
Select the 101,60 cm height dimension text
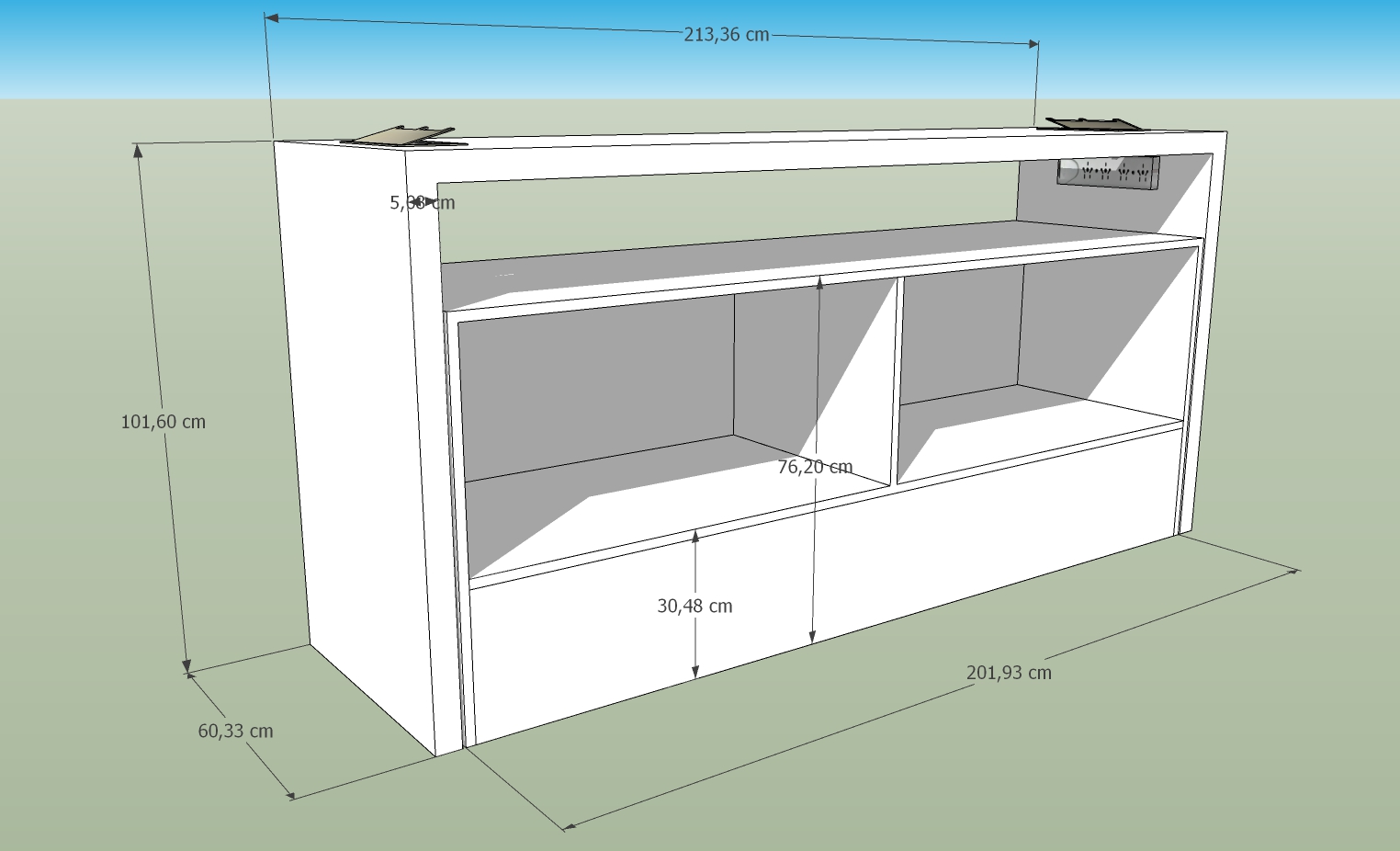point(164,422)
